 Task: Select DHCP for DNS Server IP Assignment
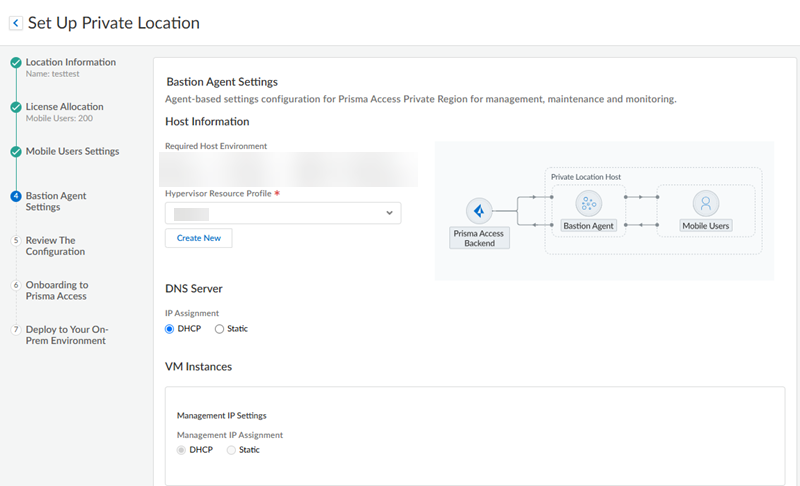[170, 329]
